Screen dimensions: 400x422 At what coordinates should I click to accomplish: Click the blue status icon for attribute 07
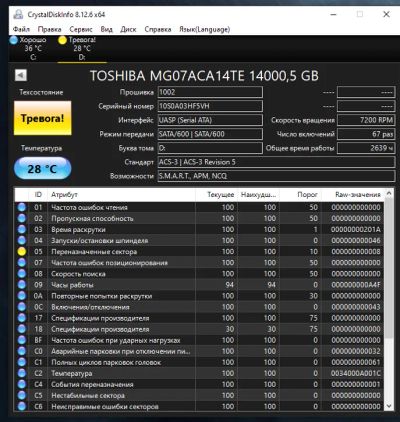[22, 263]
